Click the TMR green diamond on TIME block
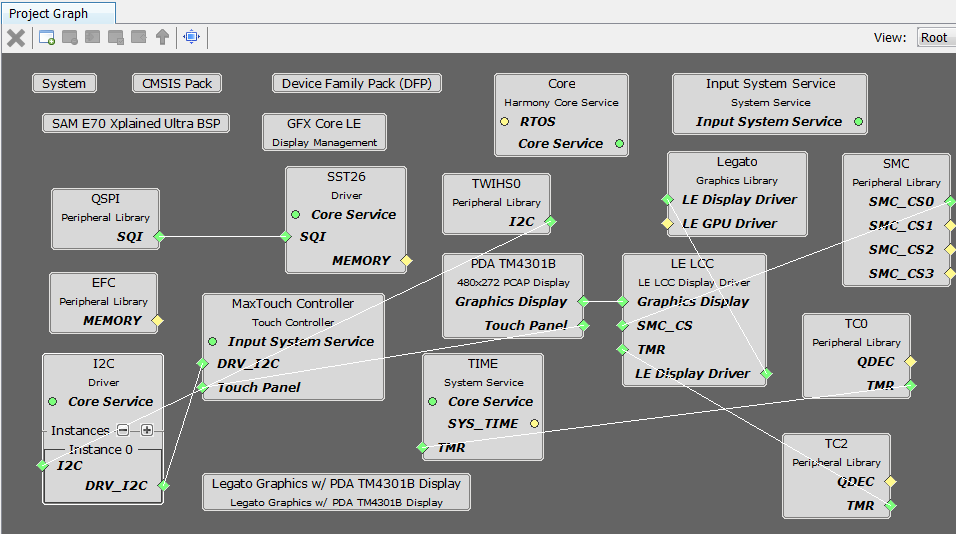Screen dimensions: 956x534 pos(423,448)
